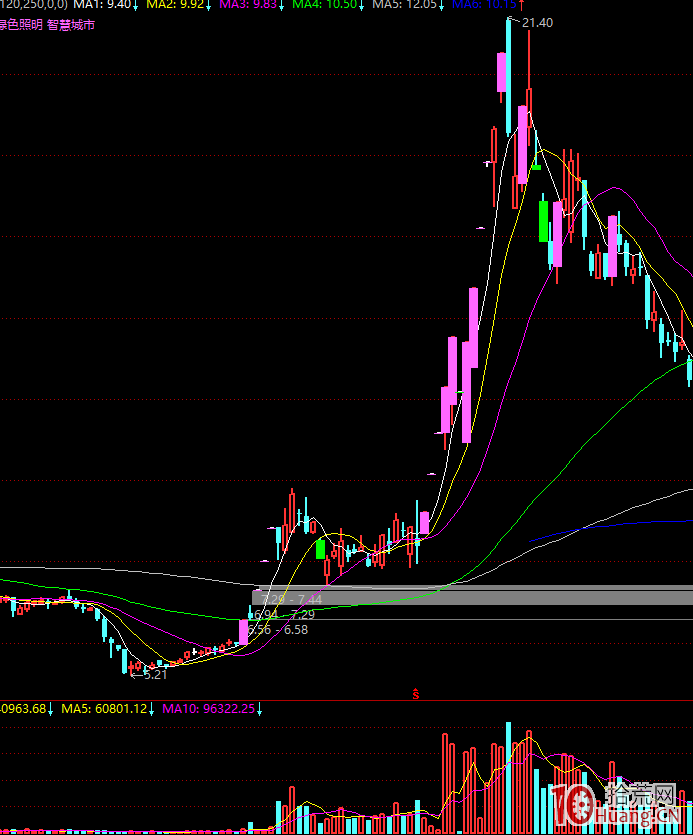Click the 21.40 peak price marker
The height and width of the screenshot is (835, 693).
[536, 22]
